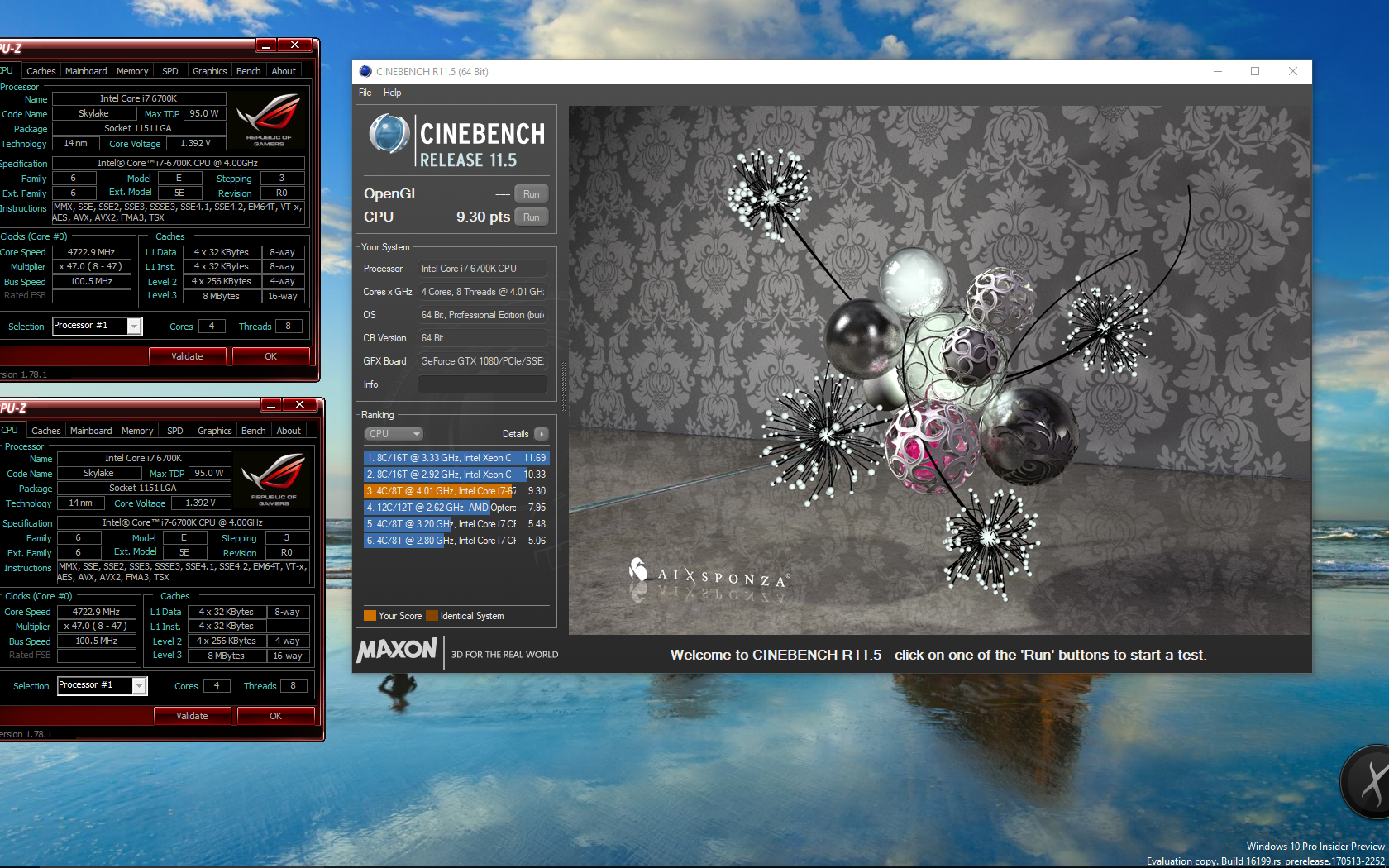
Task: Click the Cinebench sphere logo
Action: pyautogui.click(x=389, y=134)
